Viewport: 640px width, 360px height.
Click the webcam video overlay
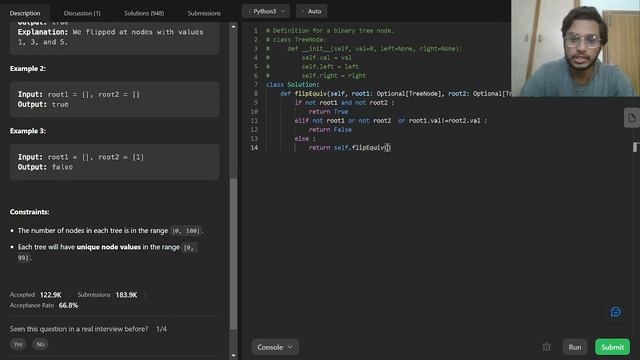pos(575,48)
